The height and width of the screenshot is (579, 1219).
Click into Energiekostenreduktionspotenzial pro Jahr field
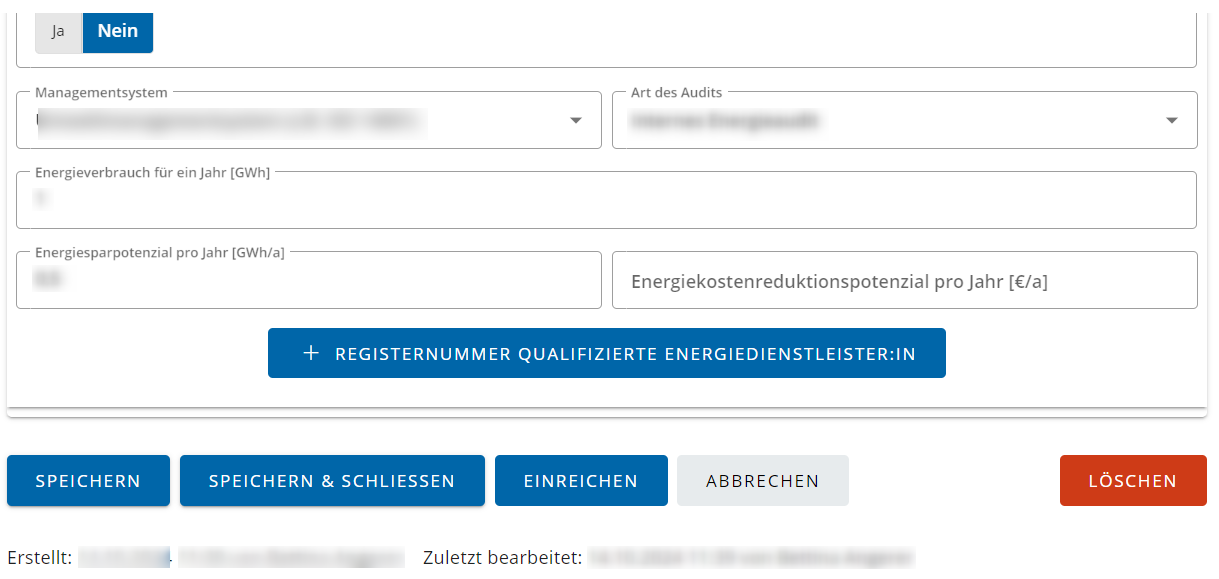click(x=905, y=280)
